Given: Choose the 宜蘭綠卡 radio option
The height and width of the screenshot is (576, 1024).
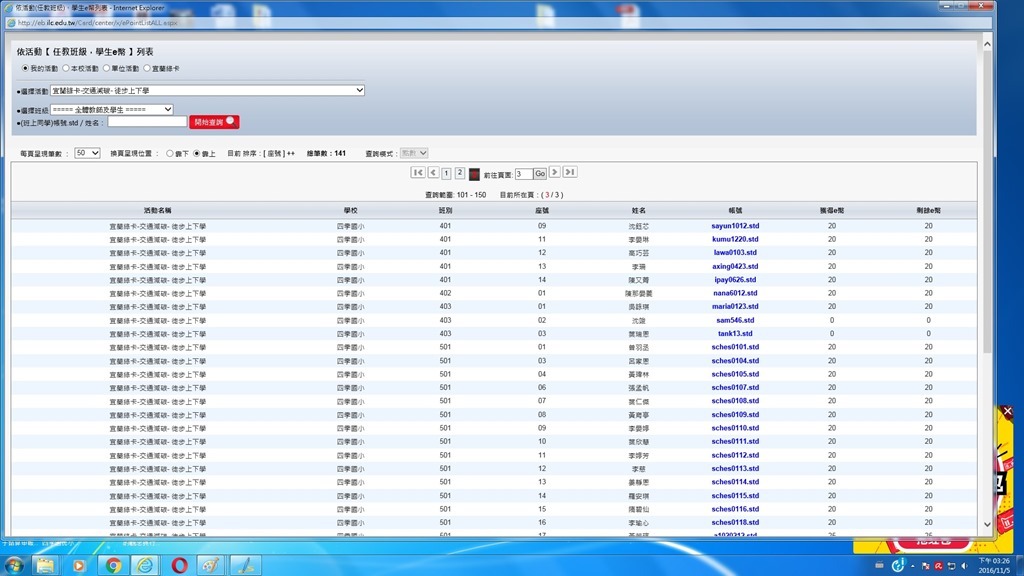Looking at the screenshot, I should 147,69.
